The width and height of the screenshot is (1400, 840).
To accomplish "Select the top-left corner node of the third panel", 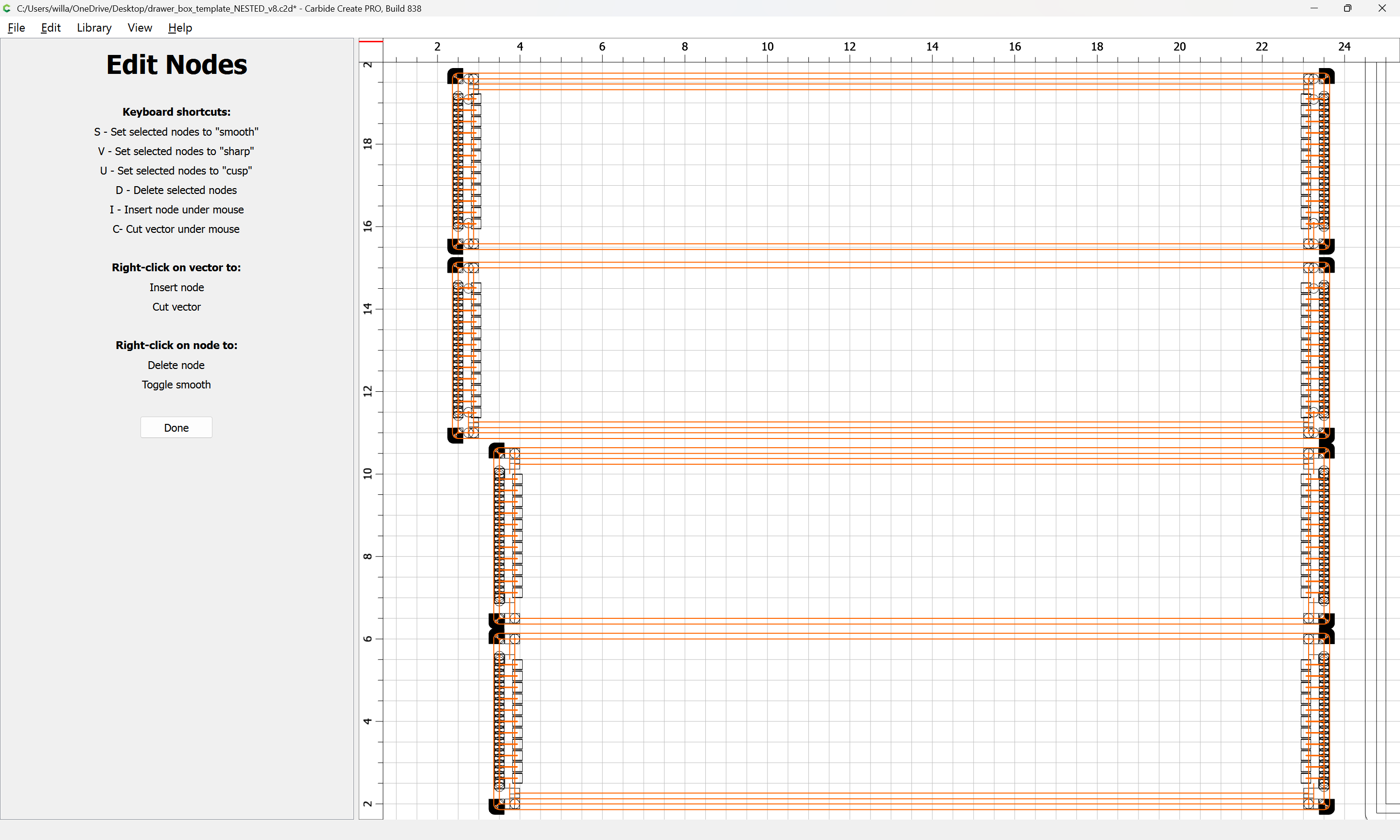I will 496,451.
